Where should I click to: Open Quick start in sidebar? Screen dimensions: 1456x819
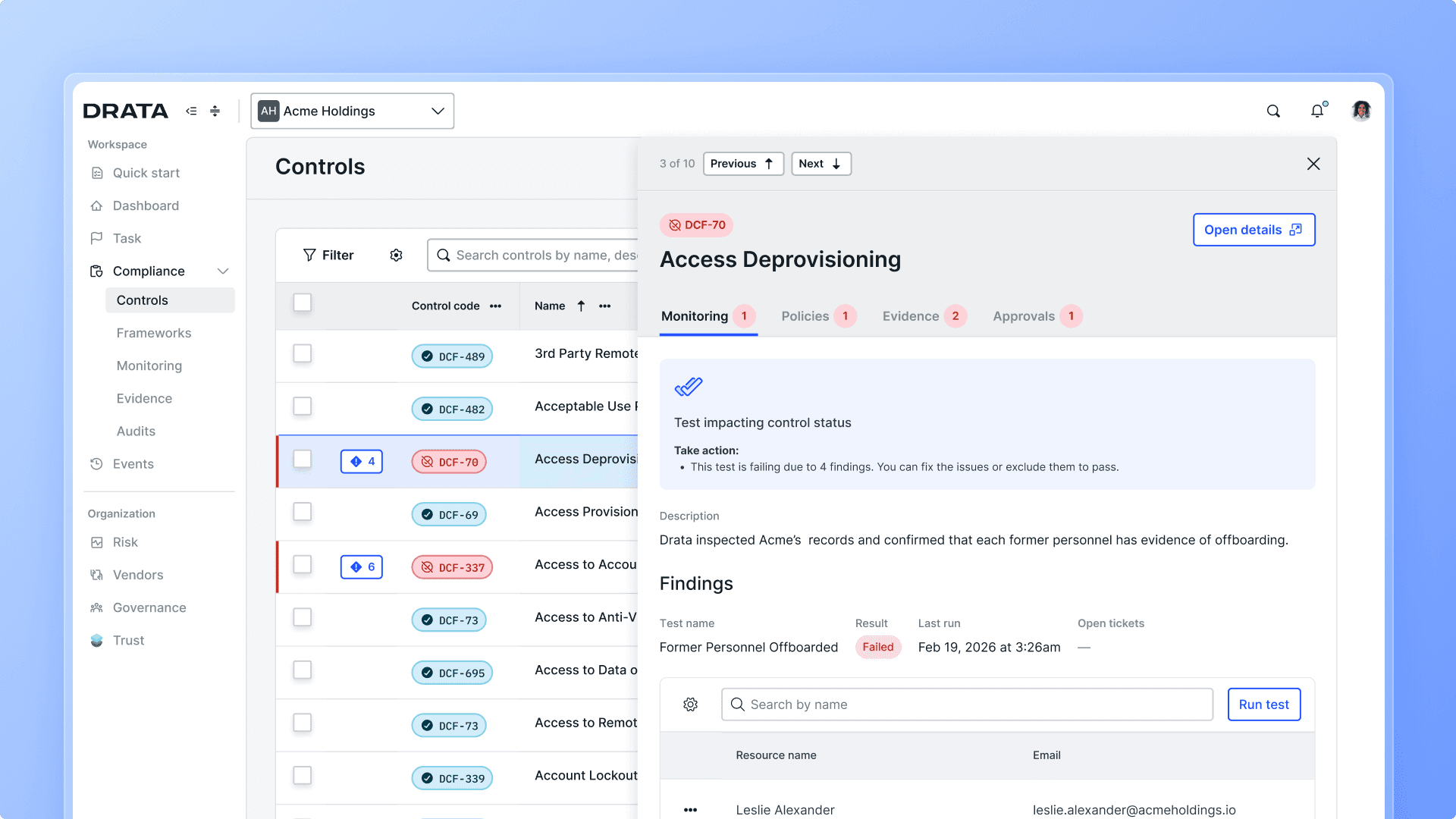pos(146,173)
